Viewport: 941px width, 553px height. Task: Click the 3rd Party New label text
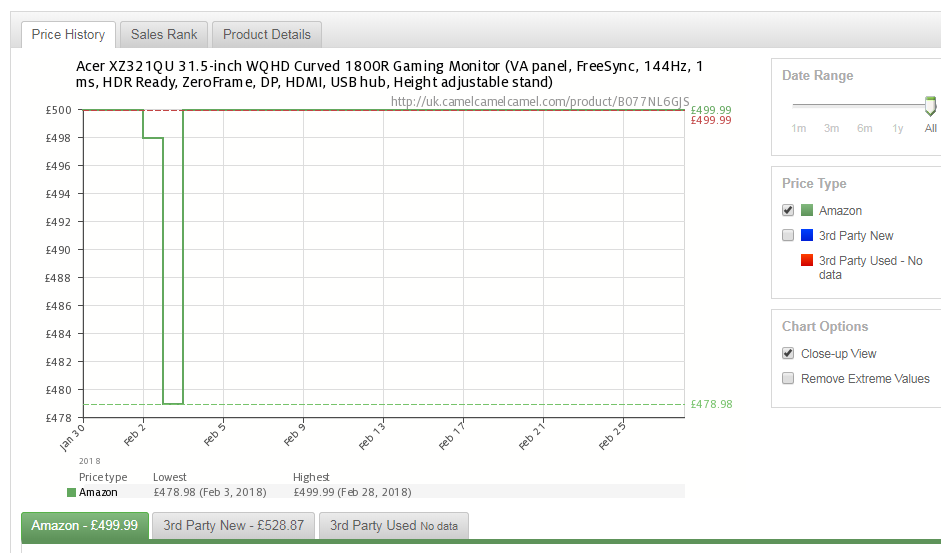(x=856, y=236)
